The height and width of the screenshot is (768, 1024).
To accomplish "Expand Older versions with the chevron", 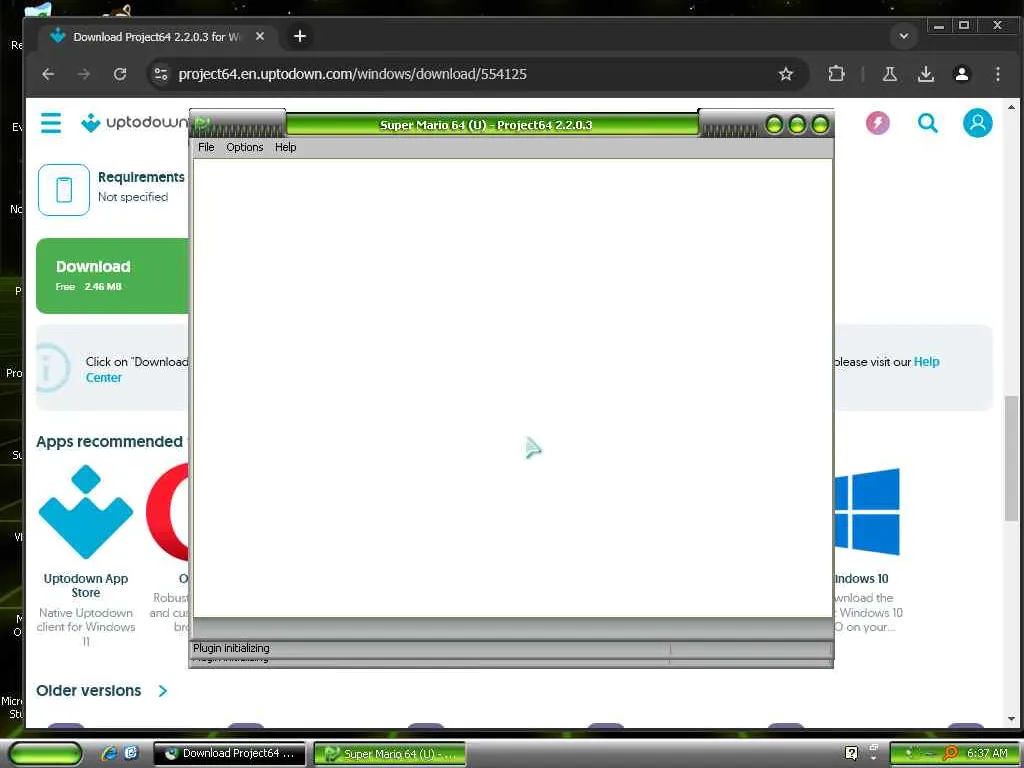I will tap(163, 691).
